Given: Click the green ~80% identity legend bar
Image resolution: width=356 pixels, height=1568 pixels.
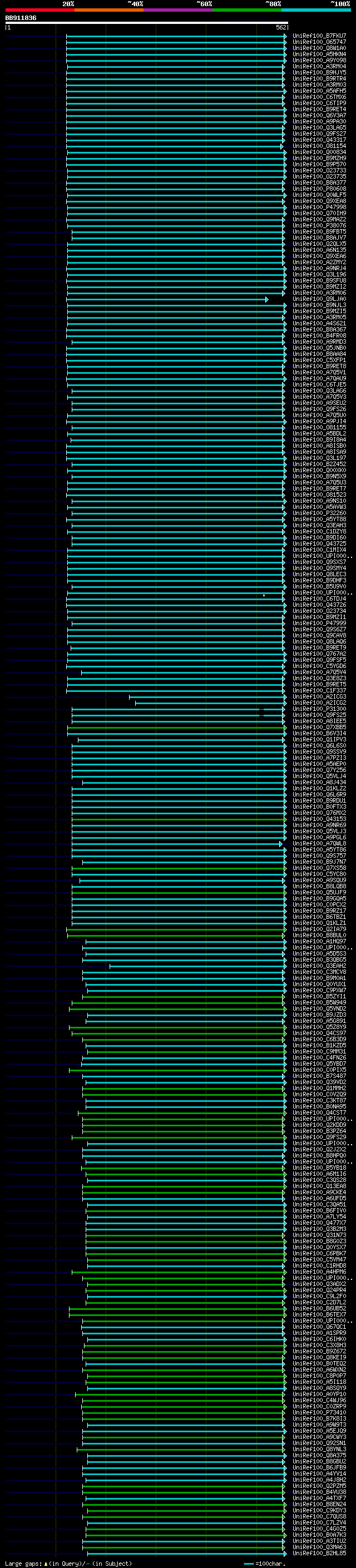Looking at the screenshot, I should (x=247, y=10).
